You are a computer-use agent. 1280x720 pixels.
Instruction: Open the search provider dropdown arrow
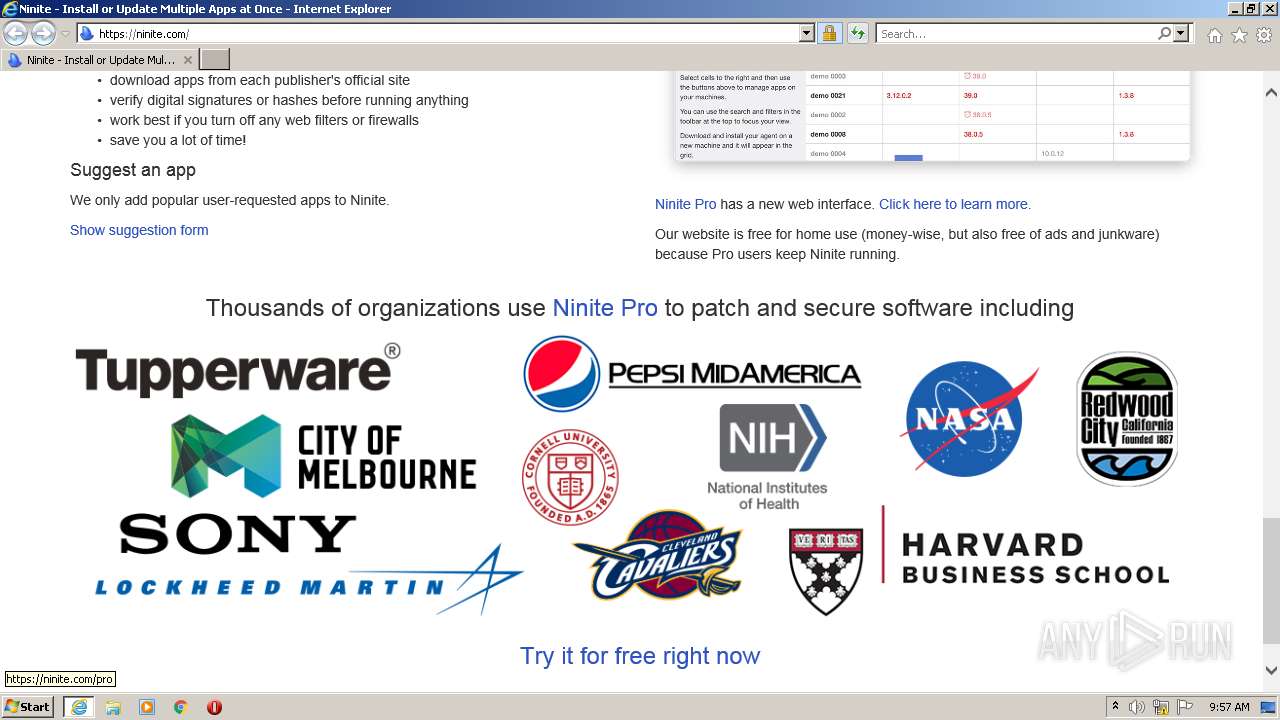pos(1181,34)
